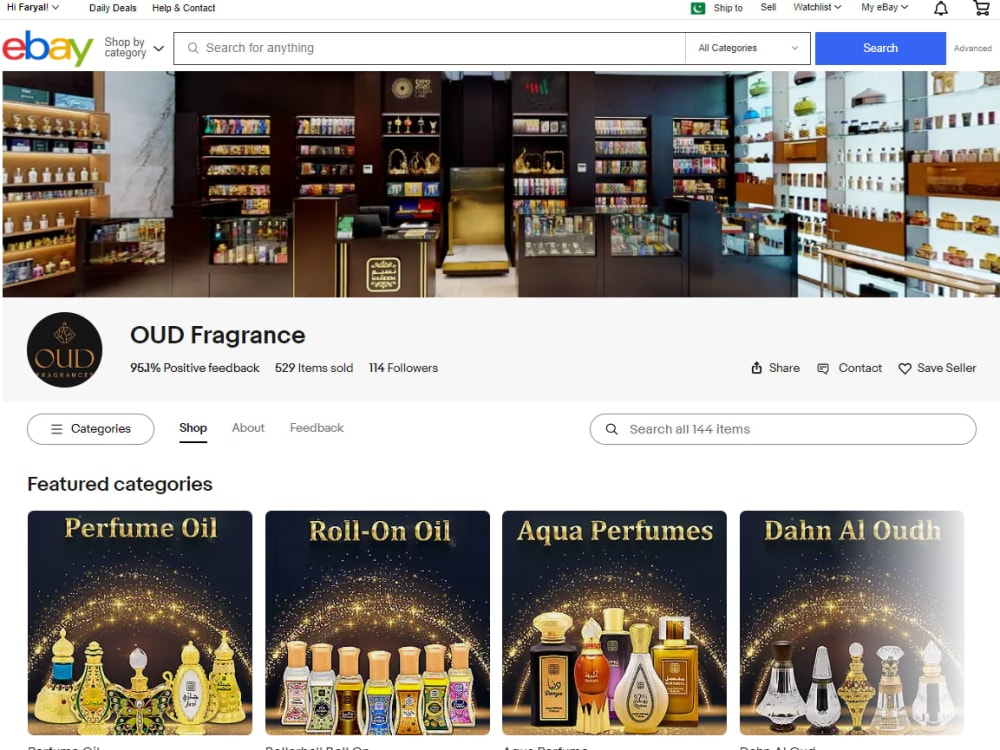Click the Pakistan flag Ship to icon
The width and height of the screenshot is (1000, 750).
[698, 8]
